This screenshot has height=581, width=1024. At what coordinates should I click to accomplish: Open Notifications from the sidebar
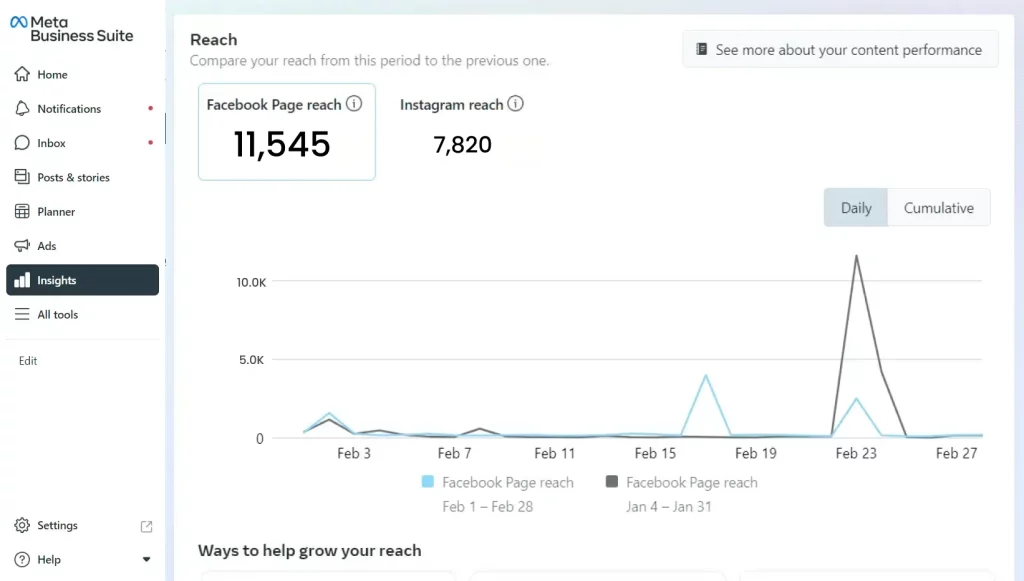coord(22,108)
